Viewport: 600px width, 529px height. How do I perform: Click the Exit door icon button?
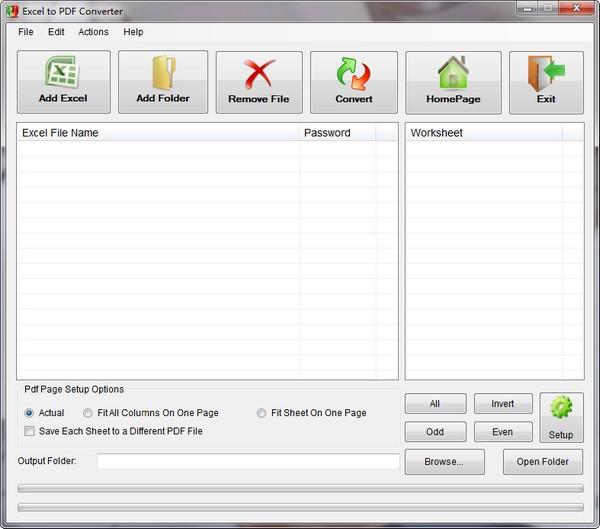546,82
